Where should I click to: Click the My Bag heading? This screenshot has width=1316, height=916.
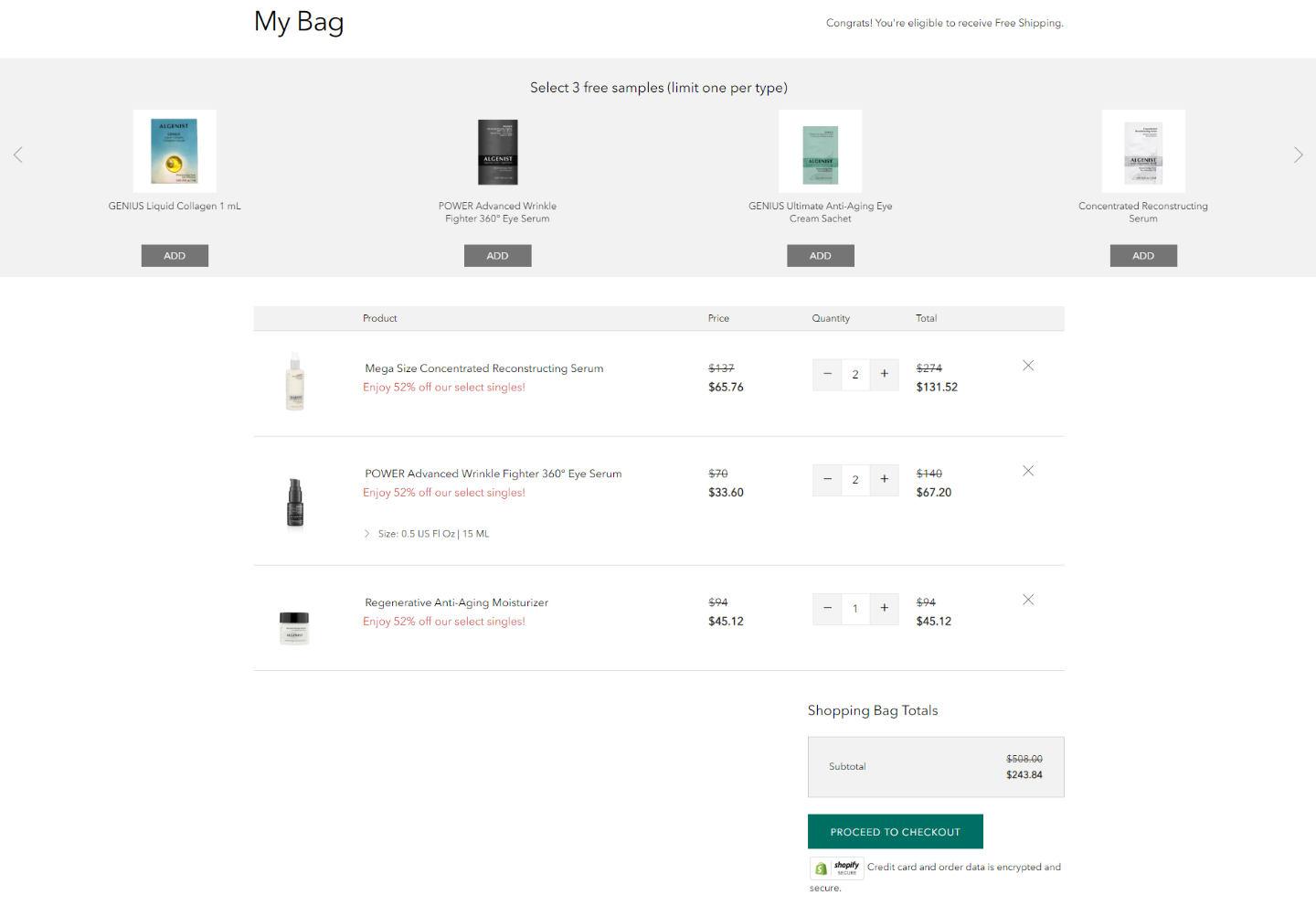click(299, 22)
